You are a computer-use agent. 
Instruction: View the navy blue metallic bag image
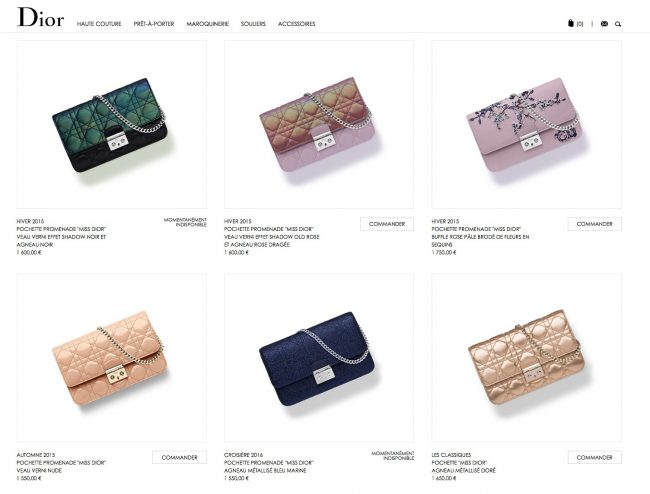coord(319,358)
